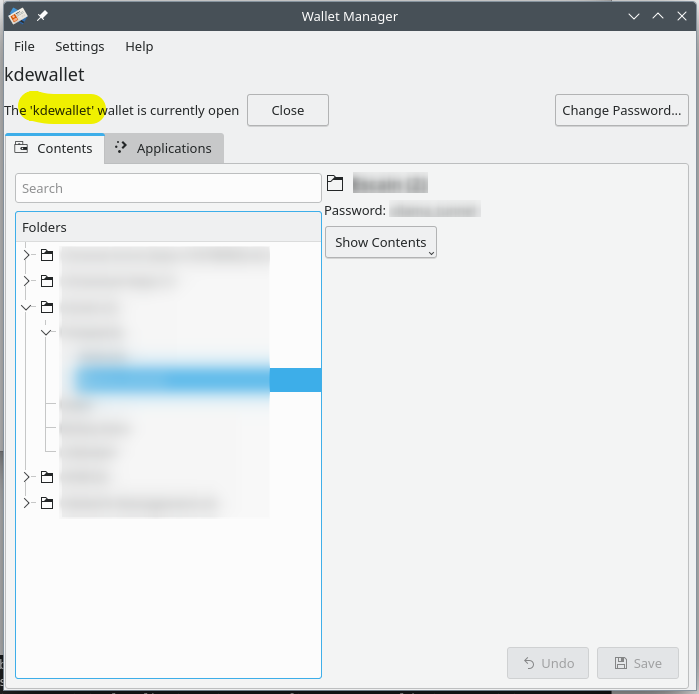Switch to the Applications tab

pos(164,148)
